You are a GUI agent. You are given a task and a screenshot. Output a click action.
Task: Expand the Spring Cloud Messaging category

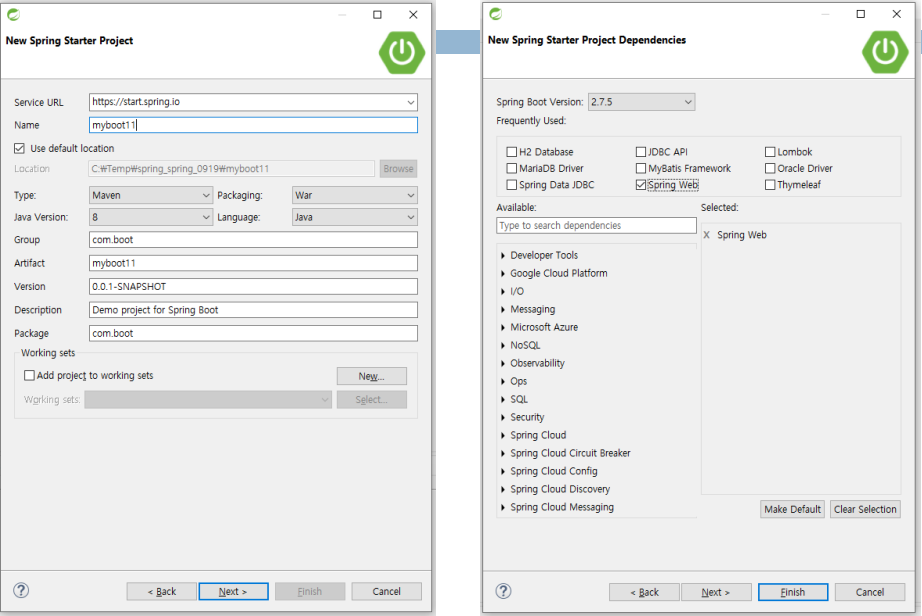[503, 507]
